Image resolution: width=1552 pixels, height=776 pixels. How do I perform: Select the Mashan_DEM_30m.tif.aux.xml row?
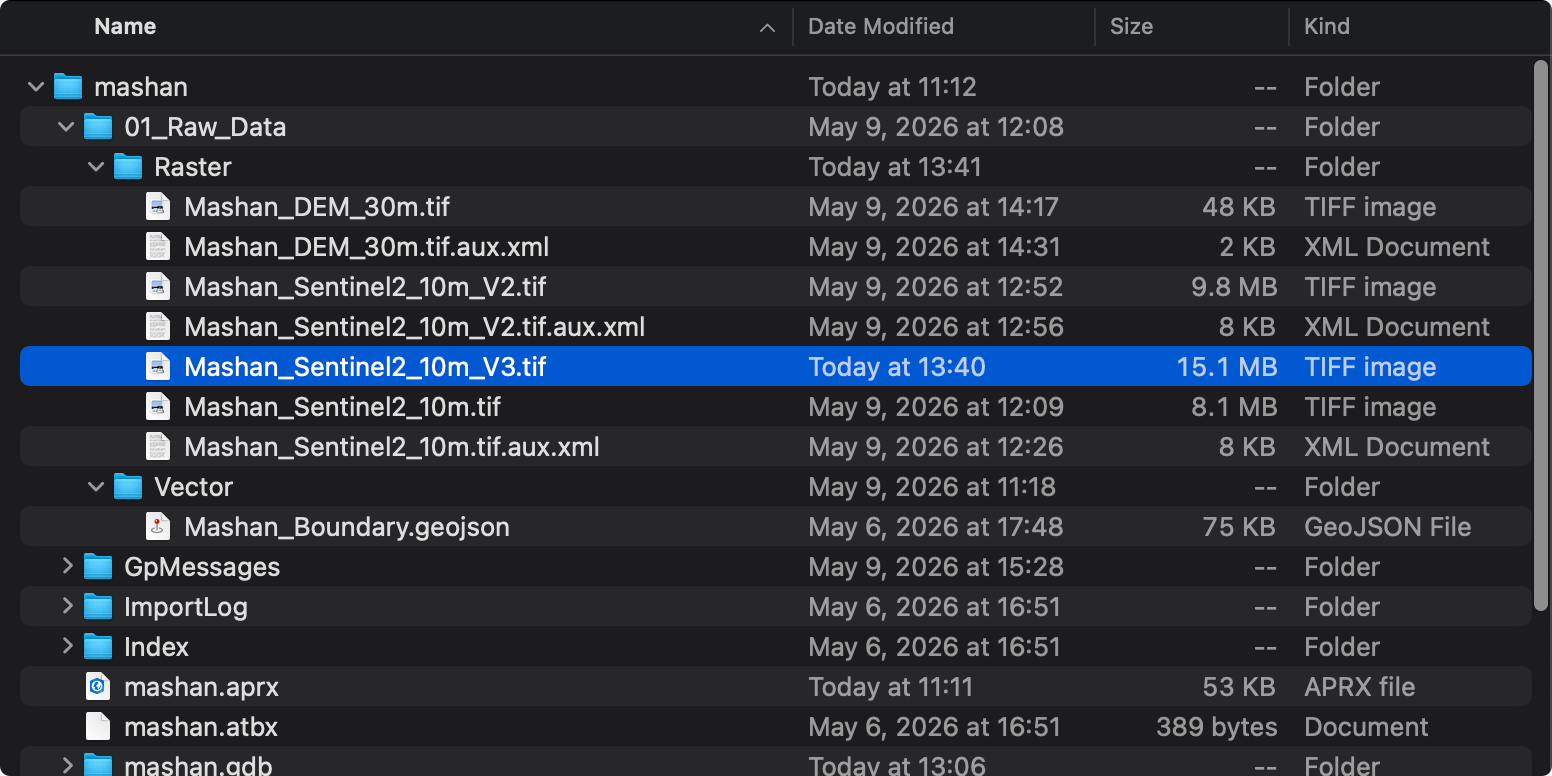click(x=776, y=247)
